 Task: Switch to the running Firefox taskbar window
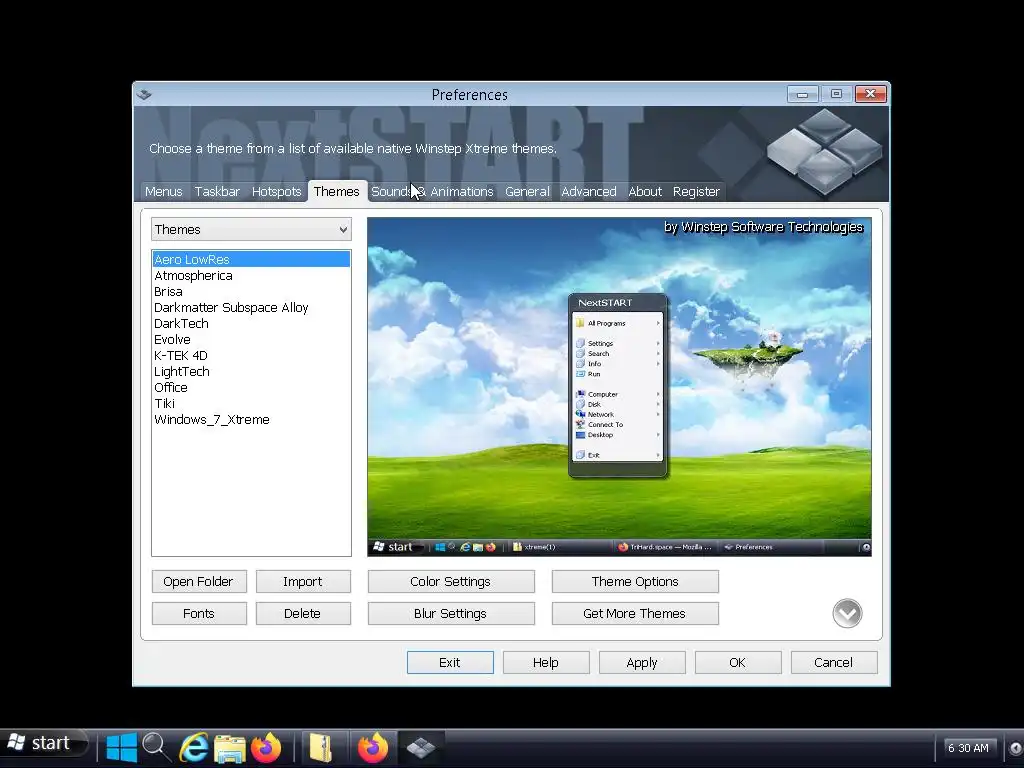pyautogui.click(x=372, y=747)
